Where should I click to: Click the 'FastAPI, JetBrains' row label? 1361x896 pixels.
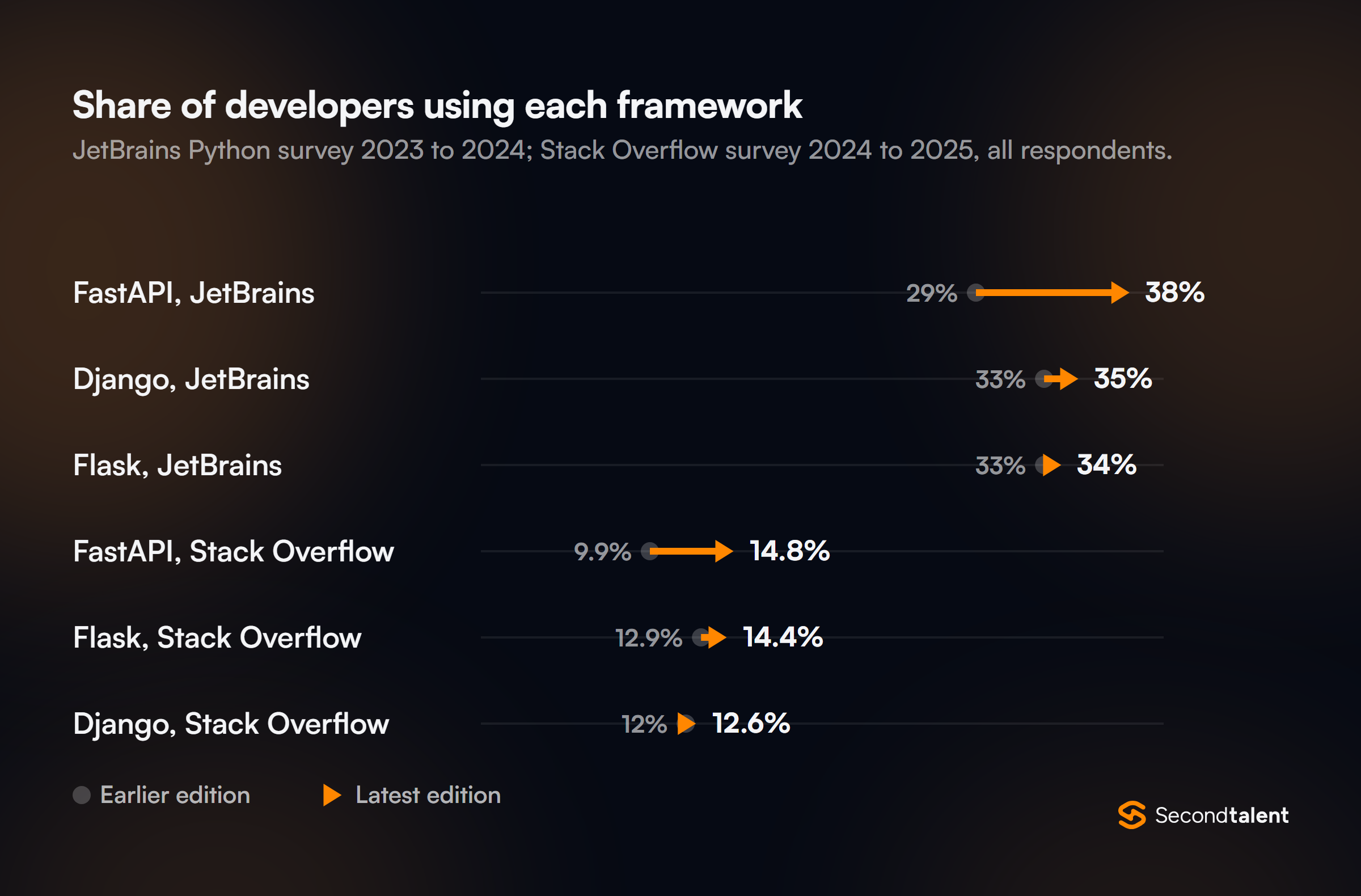pos(194,293)
